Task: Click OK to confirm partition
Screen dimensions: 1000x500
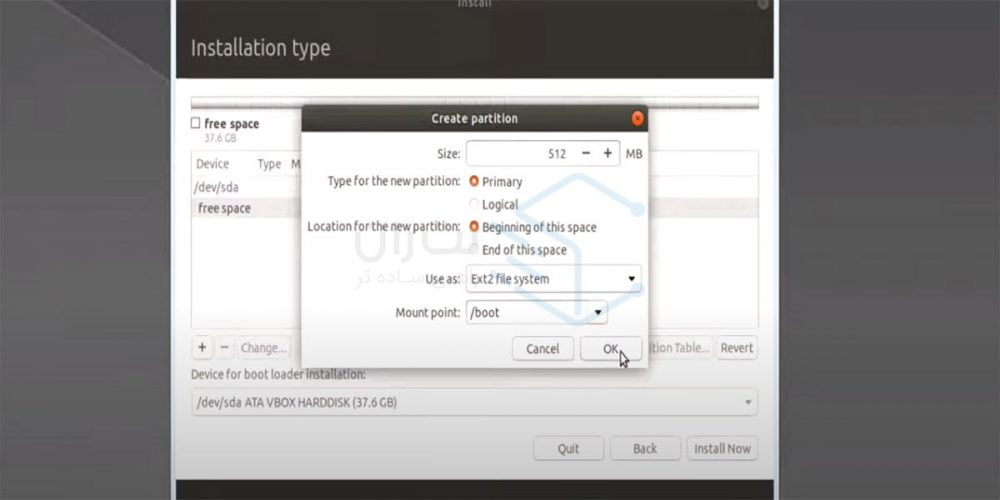Action: pos(610,349)
